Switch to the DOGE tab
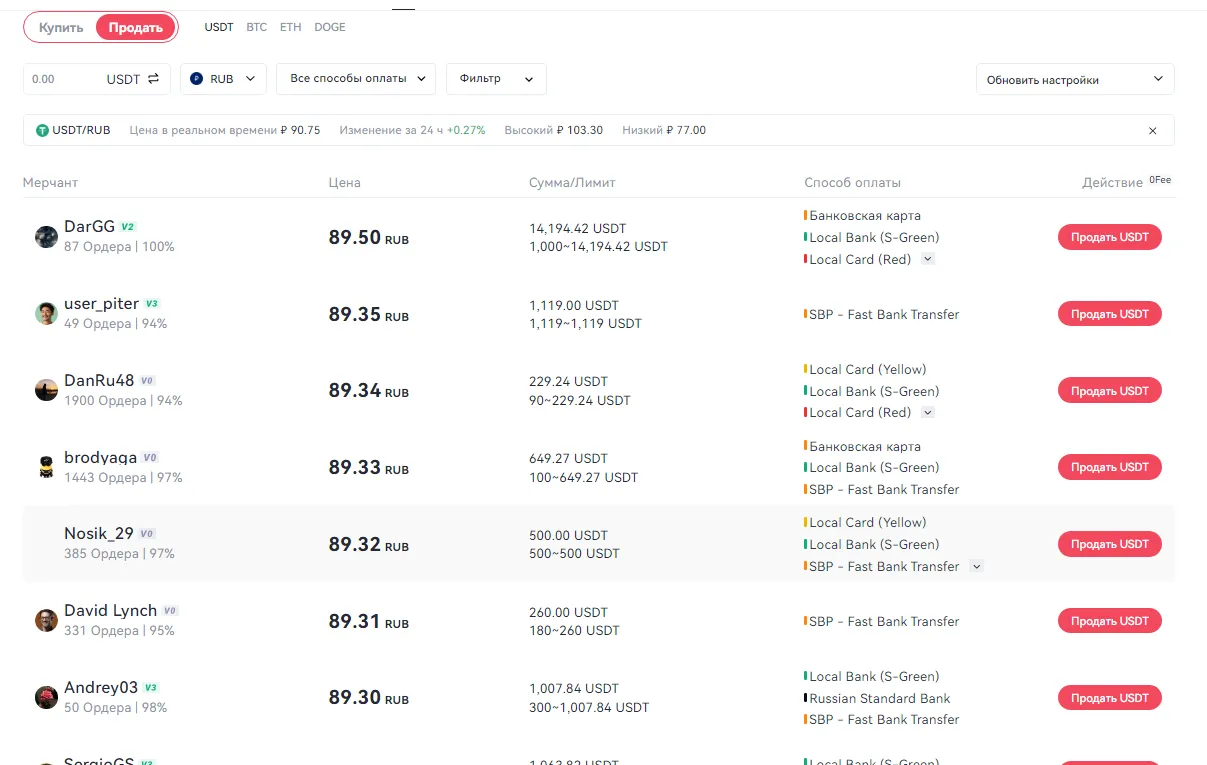 click(330, 27)
